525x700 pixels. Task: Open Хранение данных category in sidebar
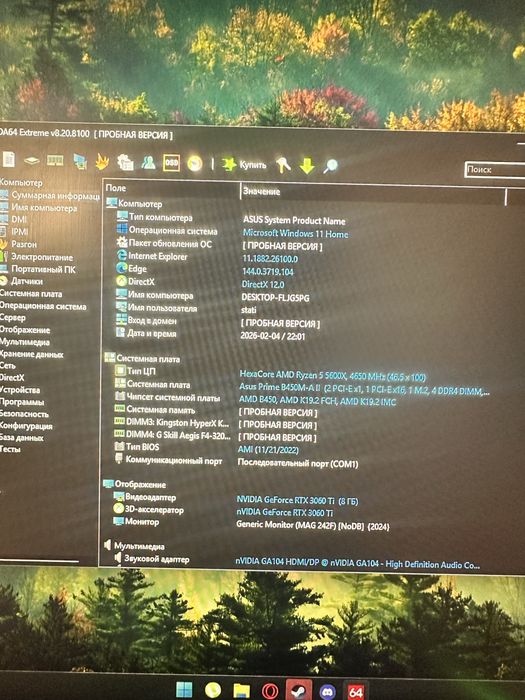click(31, 354)
